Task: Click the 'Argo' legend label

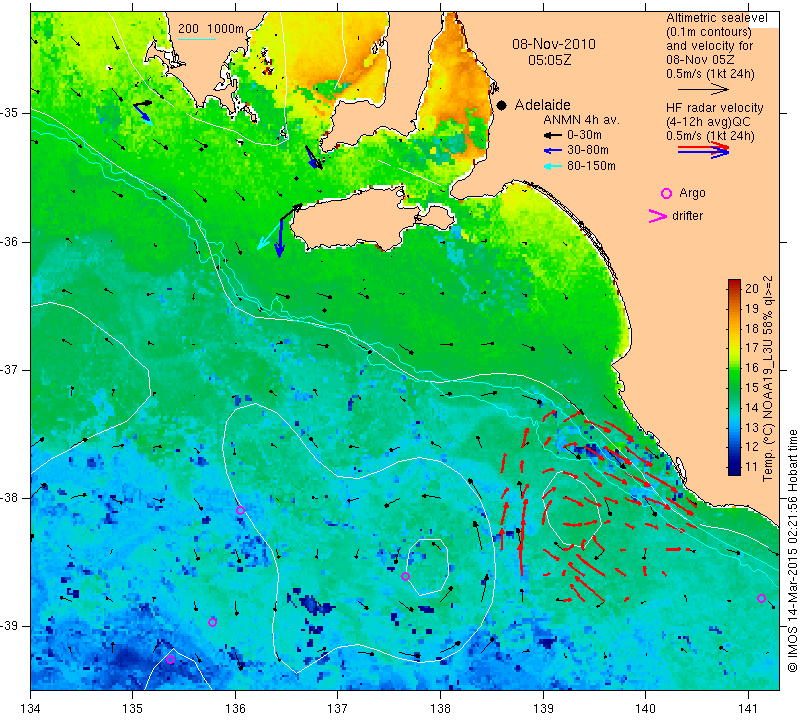Action: click(692, 193)
